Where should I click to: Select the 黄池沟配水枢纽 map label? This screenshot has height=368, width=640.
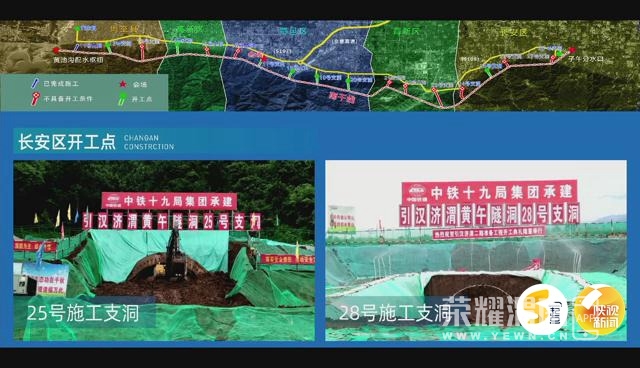click(78, 60)
